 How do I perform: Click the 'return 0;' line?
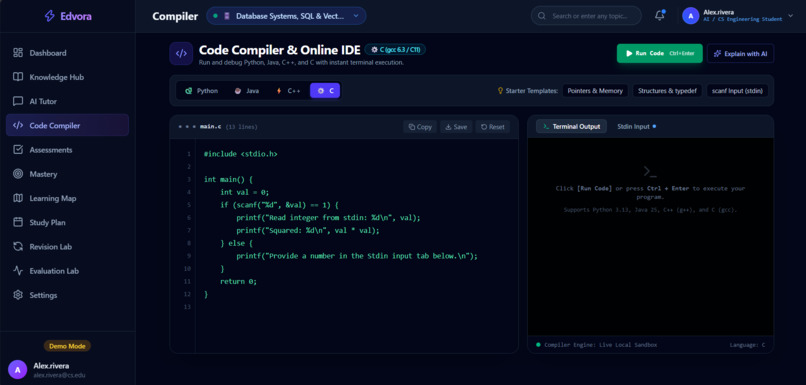238,281
